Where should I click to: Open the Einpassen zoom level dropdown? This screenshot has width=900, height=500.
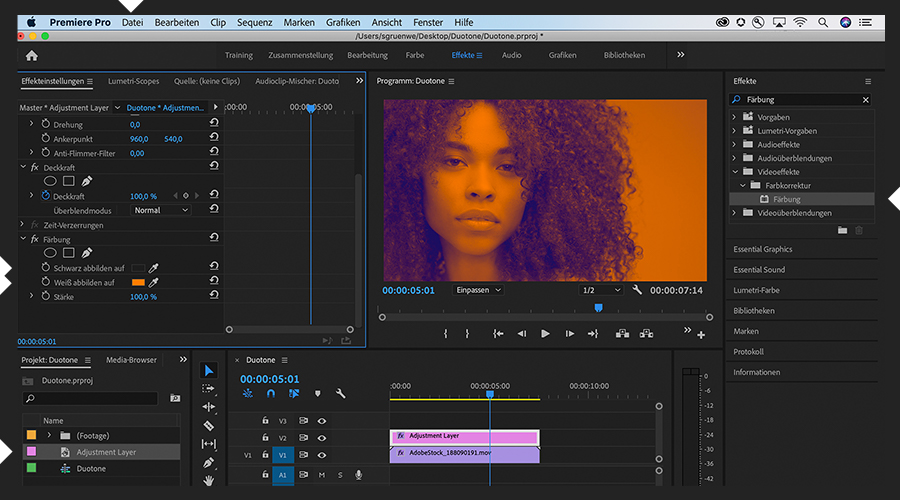click(478, 290)
